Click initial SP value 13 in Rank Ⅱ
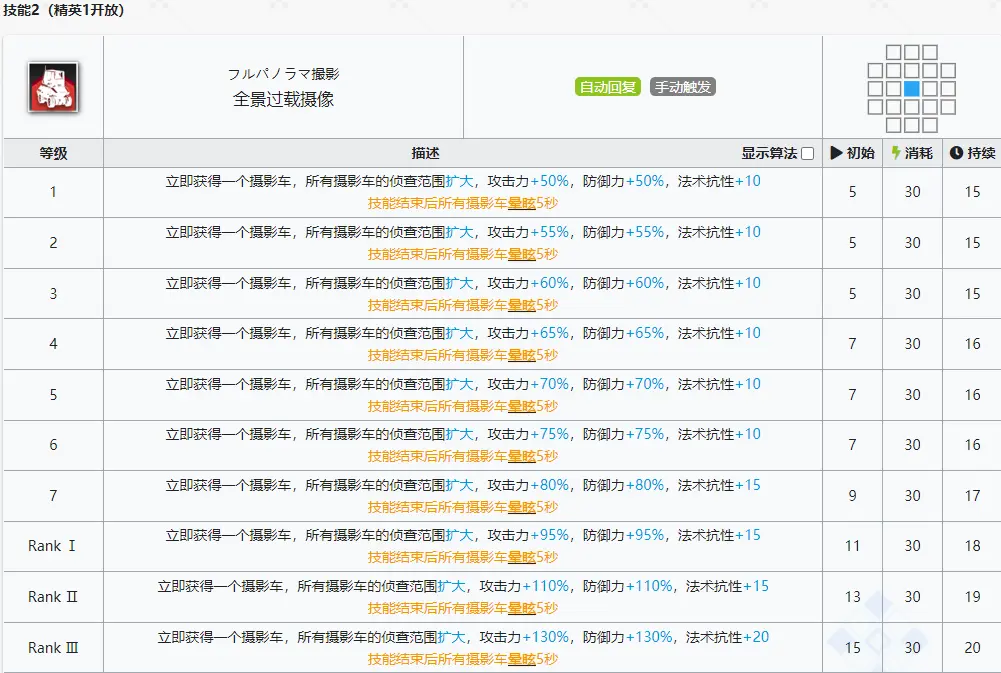1001x673 pixels. [852, 597]
